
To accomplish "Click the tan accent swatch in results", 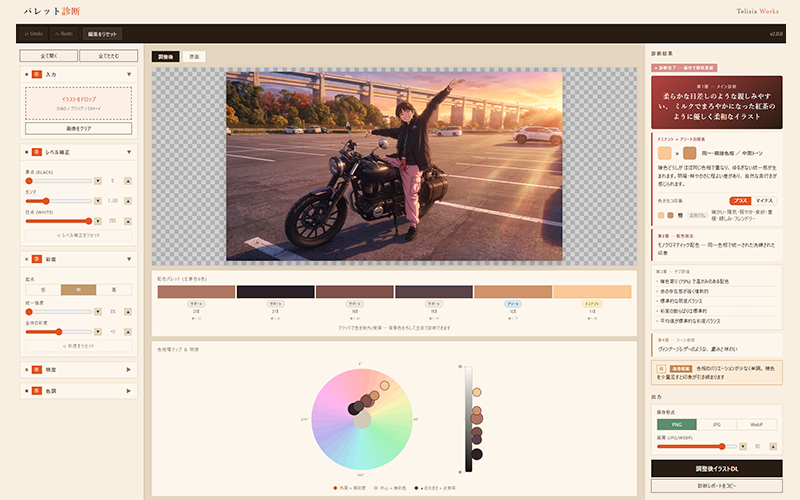I will pos(689,153).
